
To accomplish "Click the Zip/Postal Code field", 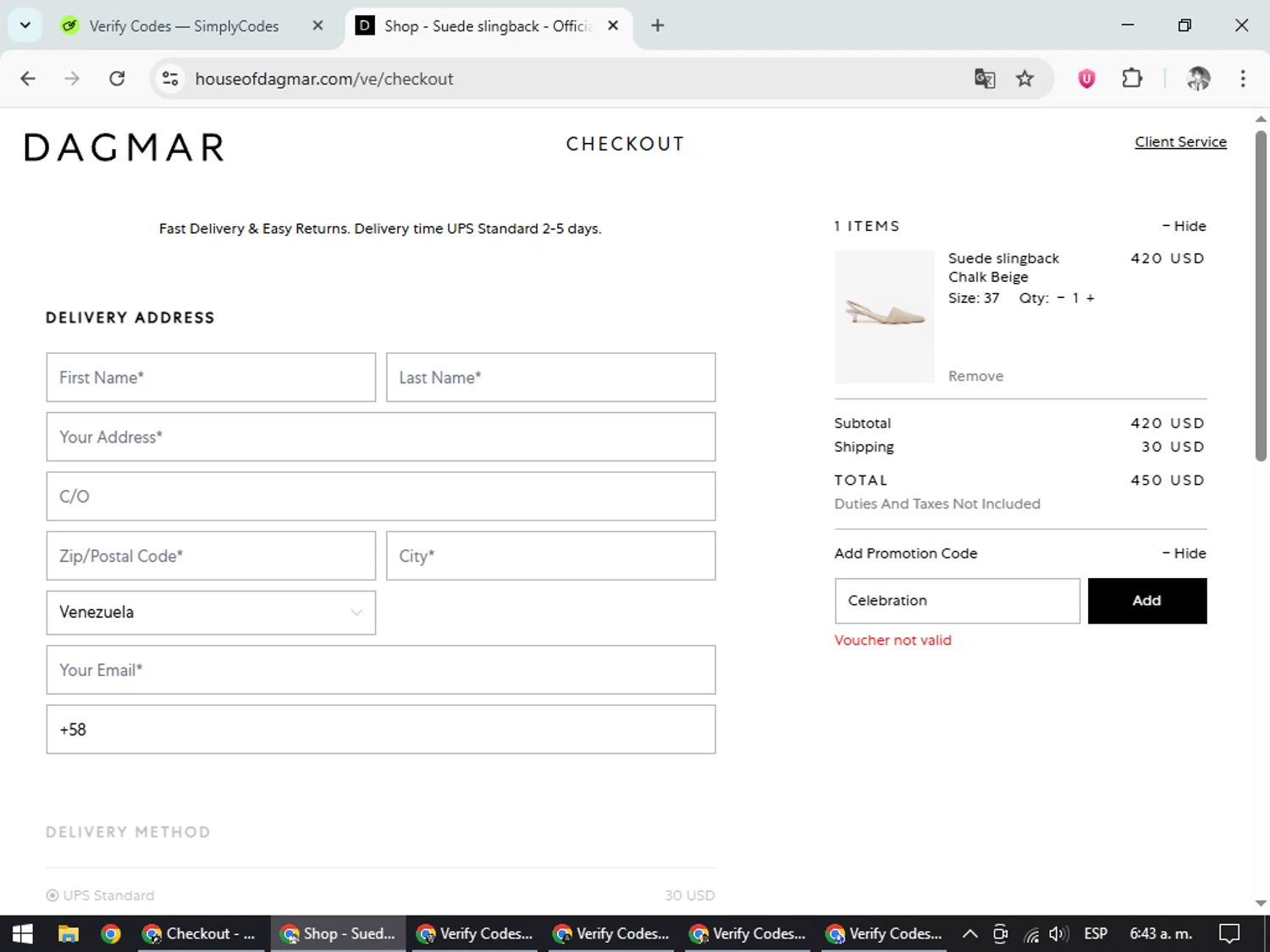I will [x=211, y=556].
